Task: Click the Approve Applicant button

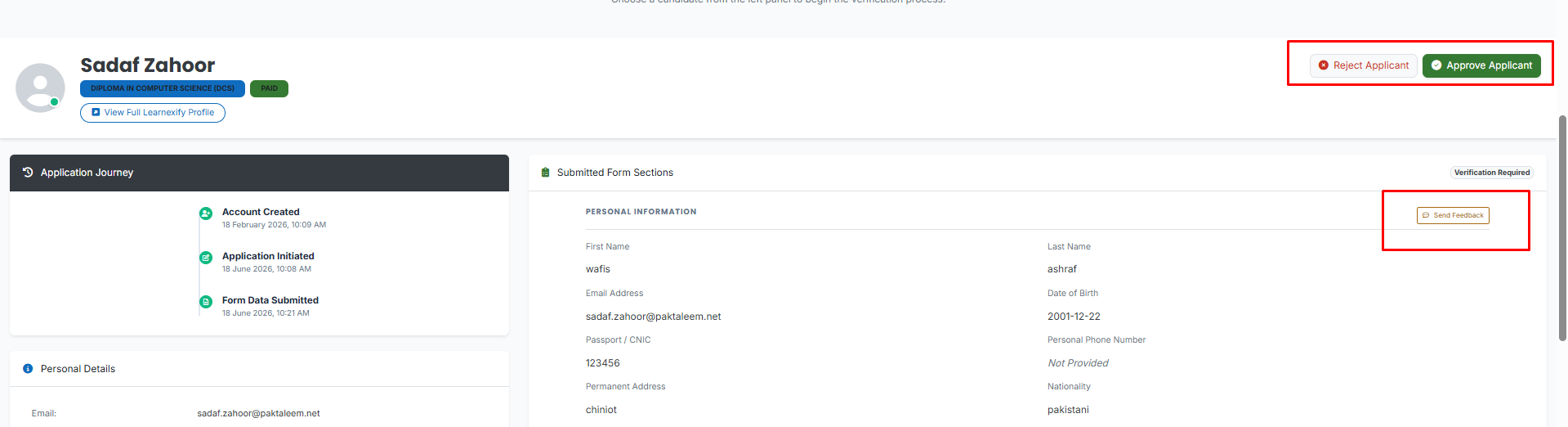Action: [x=1481, y=65]
